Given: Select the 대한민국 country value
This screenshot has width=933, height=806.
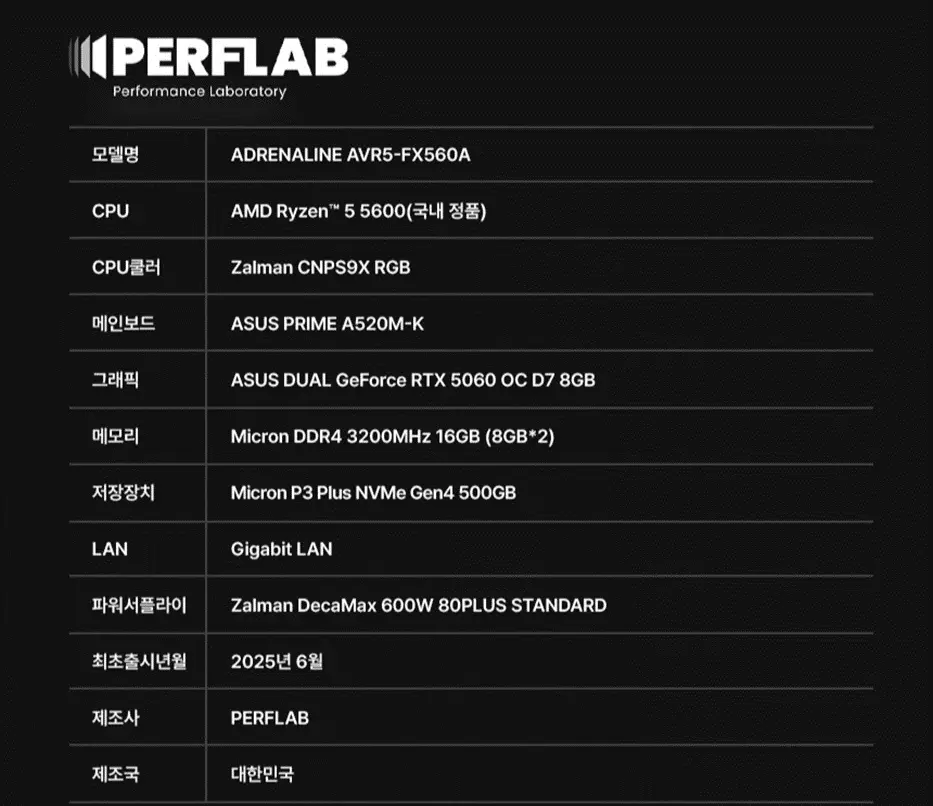Looking at the screenshot, I should click(x=262, y=774).
